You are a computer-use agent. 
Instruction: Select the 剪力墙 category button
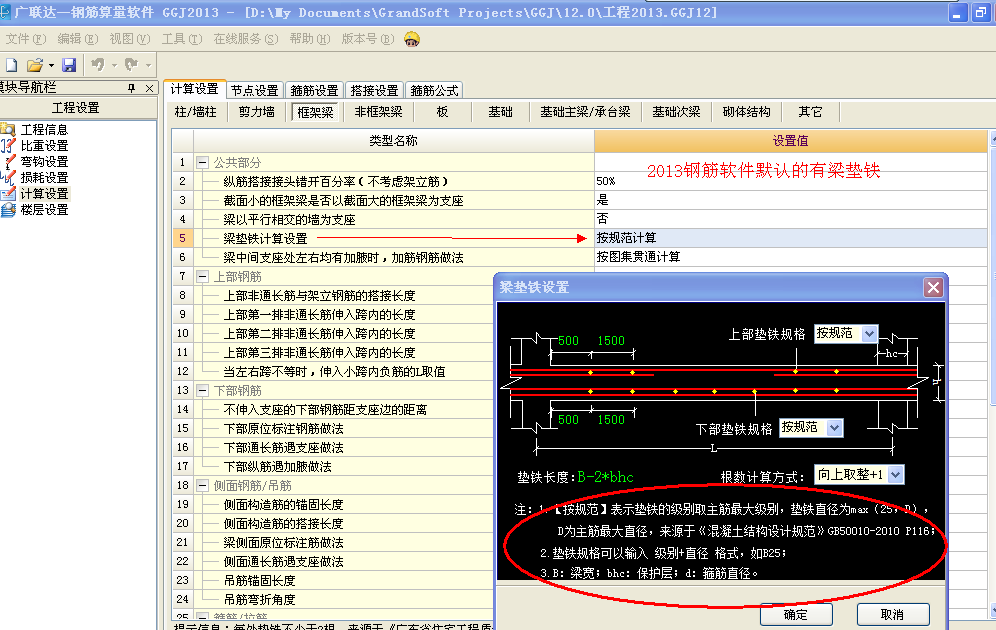click(257, 112)
